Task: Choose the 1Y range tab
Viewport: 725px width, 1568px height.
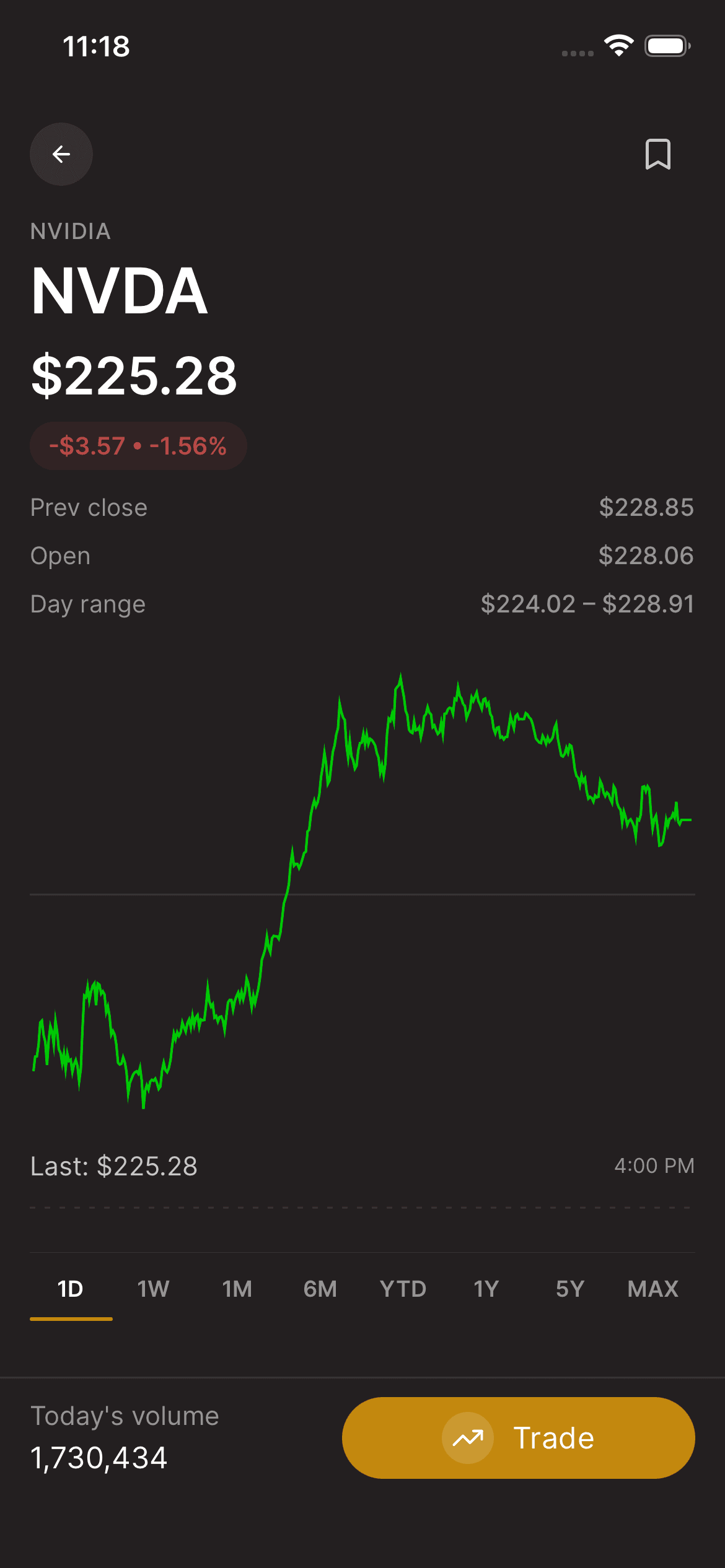Action: [486, 1289]
